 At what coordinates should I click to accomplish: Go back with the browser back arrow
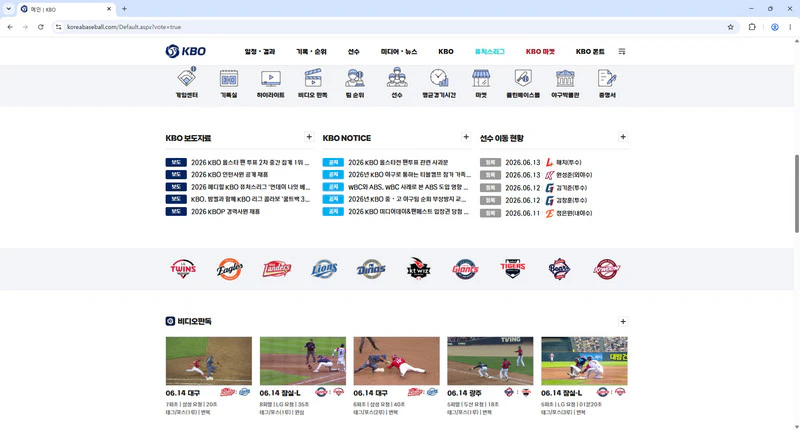point(10,27)
